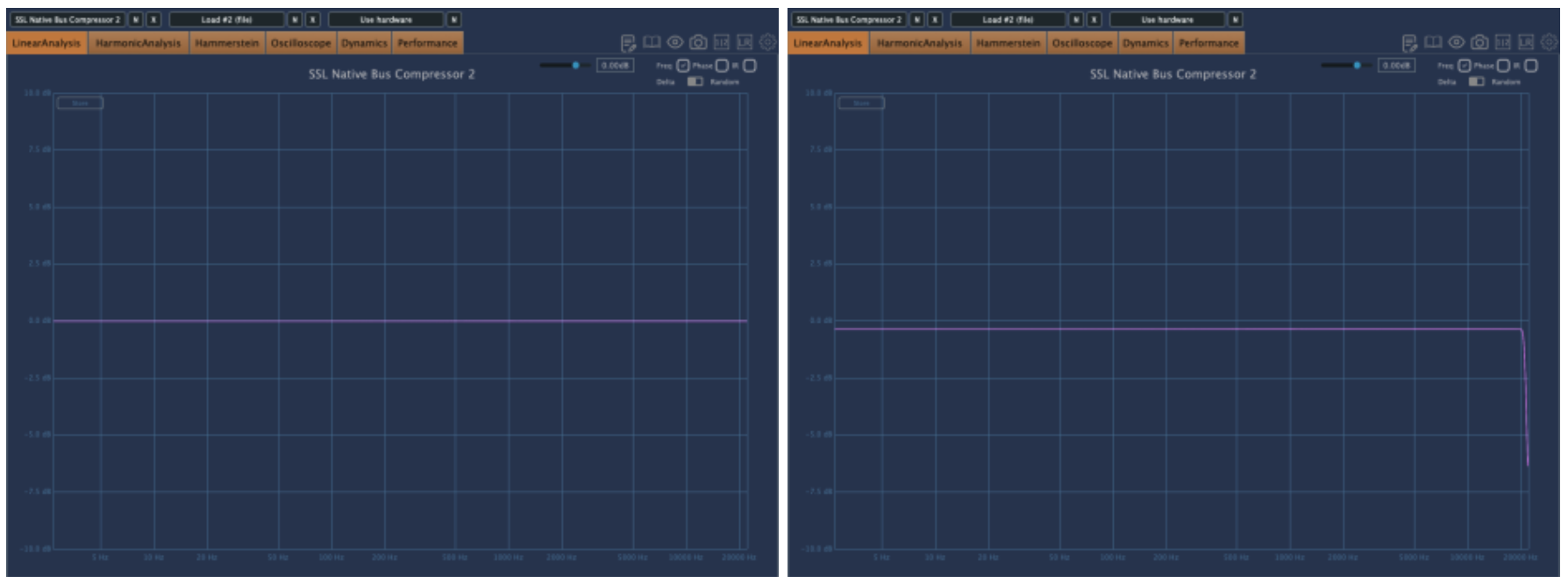The height and width of the screenshot is (583, 1568).
Task: Click X button beside Load #2, left window
Action: pyautogui.click(x=312, y=19)
